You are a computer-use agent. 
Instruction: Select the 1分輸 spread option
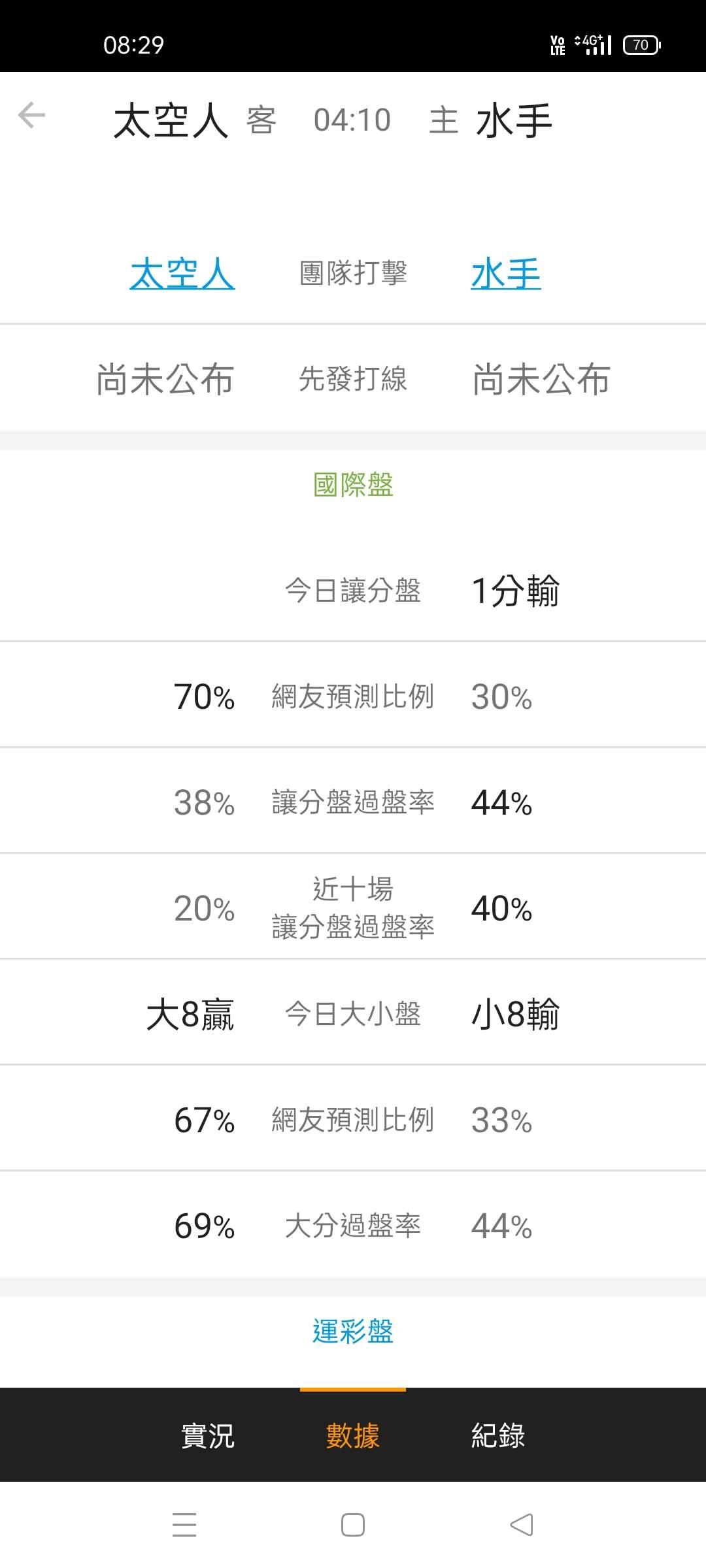(515, 591)
